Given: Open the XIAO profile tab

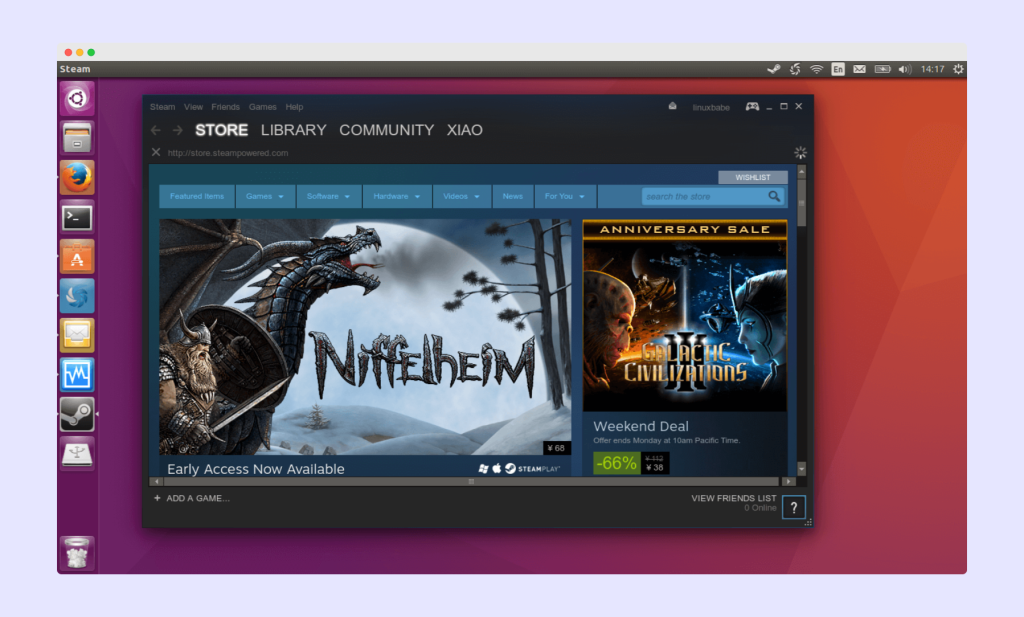Looking at the screenshot, I should point(464,130).
